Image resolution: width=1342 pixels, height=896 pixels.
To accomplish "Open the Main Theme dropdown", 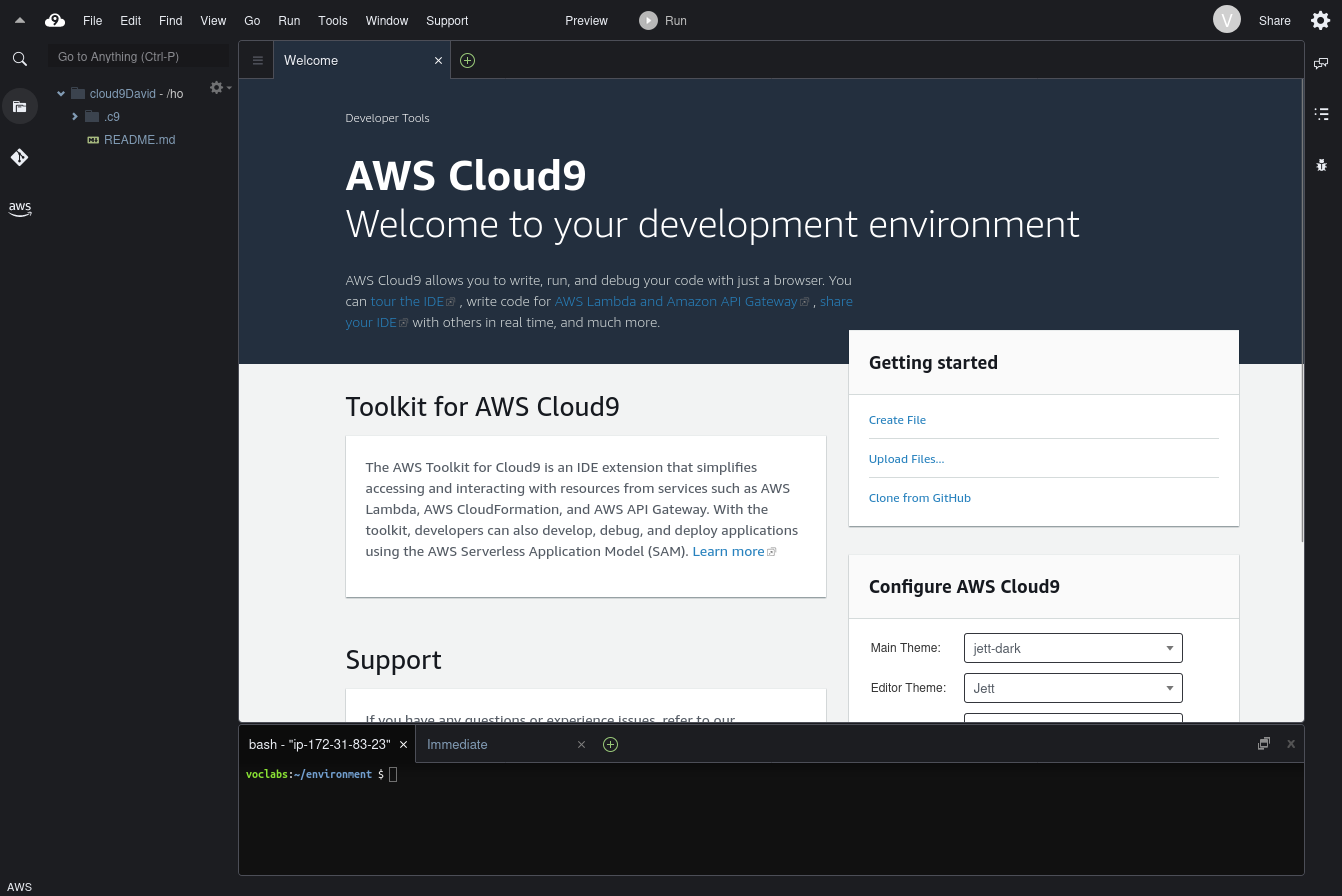I will 1072,648.
